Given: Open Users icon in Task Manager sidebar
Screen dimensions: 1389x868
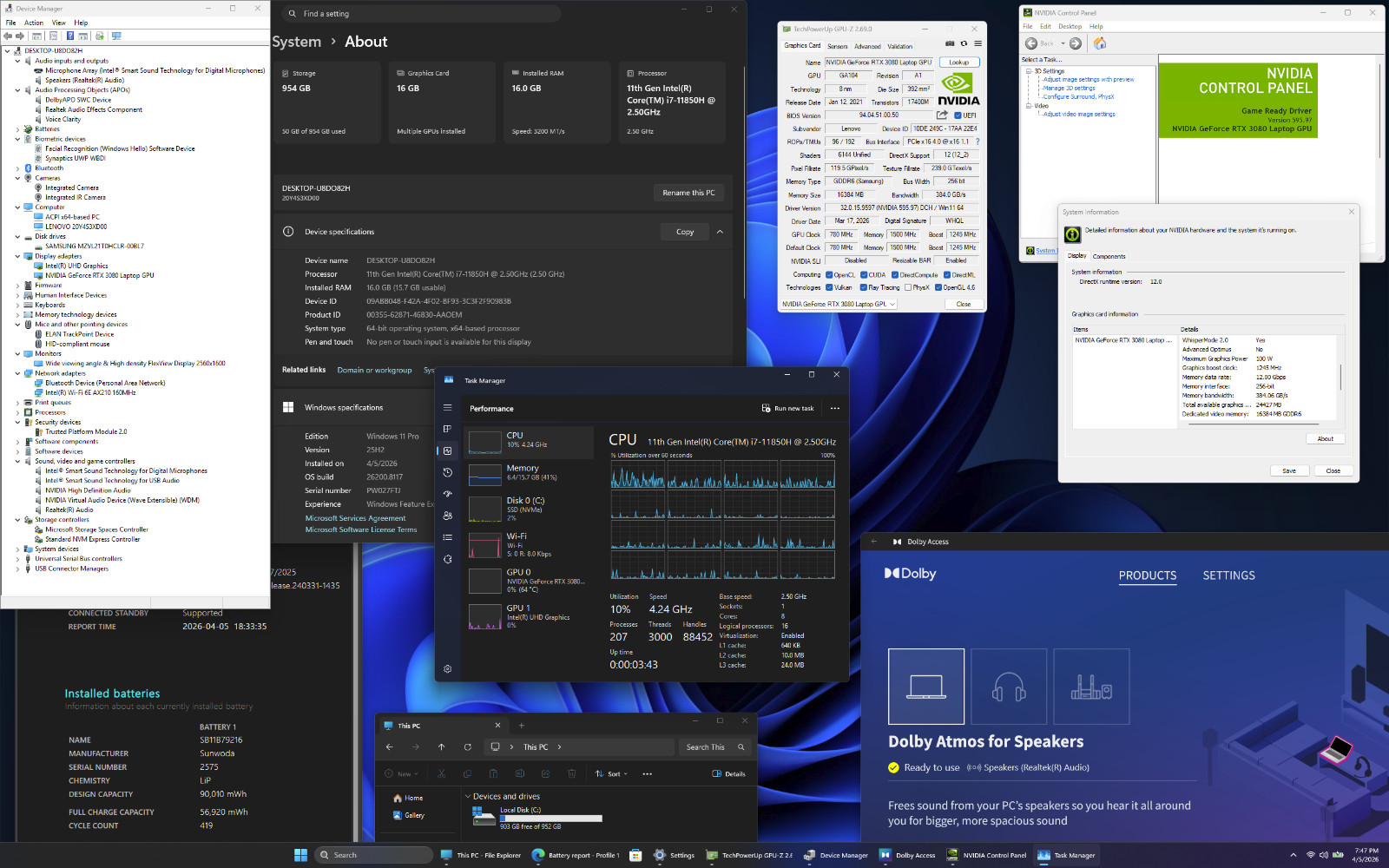Looking at the screenshot, I should [448, 516].
